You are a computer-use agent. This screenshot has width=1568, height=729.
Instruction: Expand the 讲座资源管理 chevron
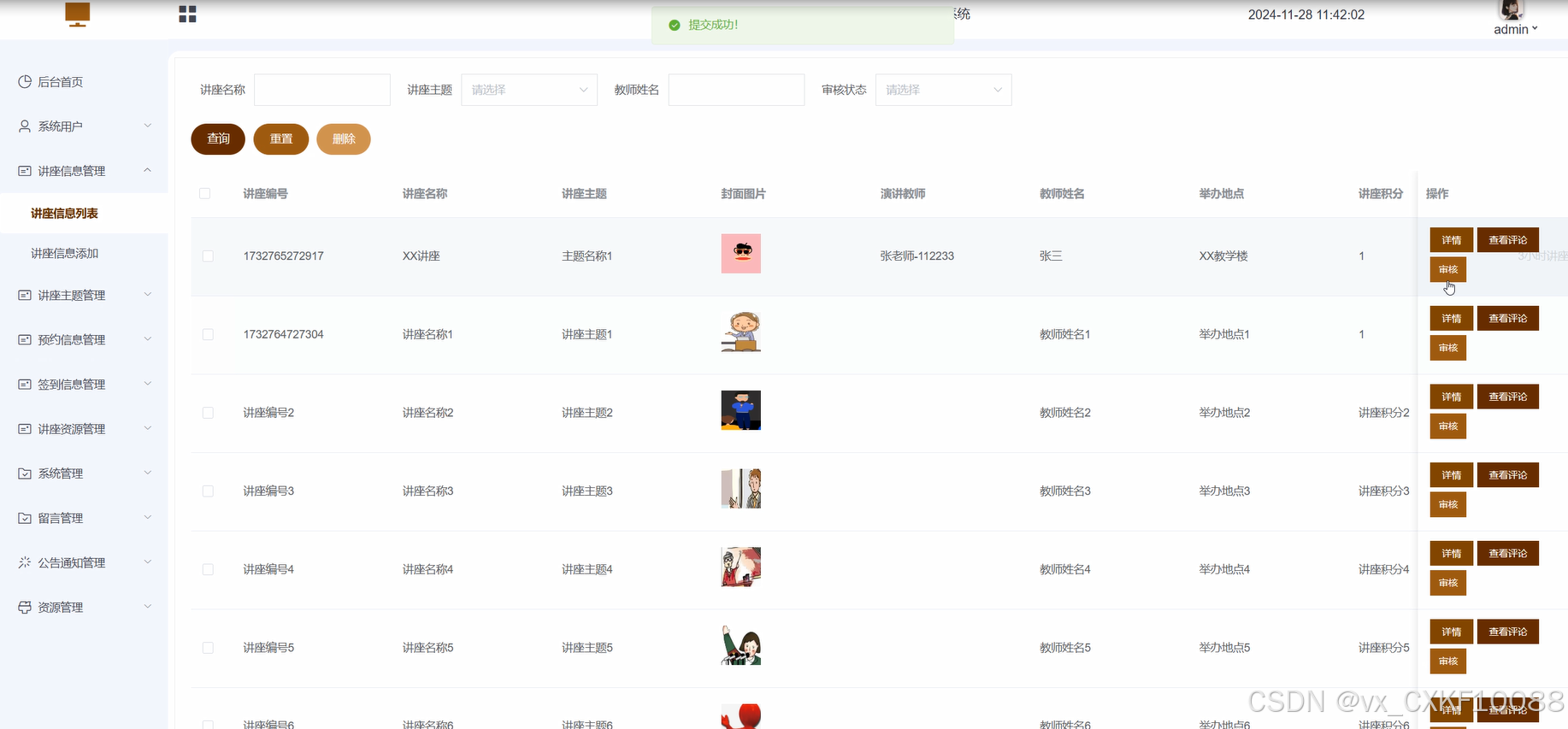click(147, 428)
